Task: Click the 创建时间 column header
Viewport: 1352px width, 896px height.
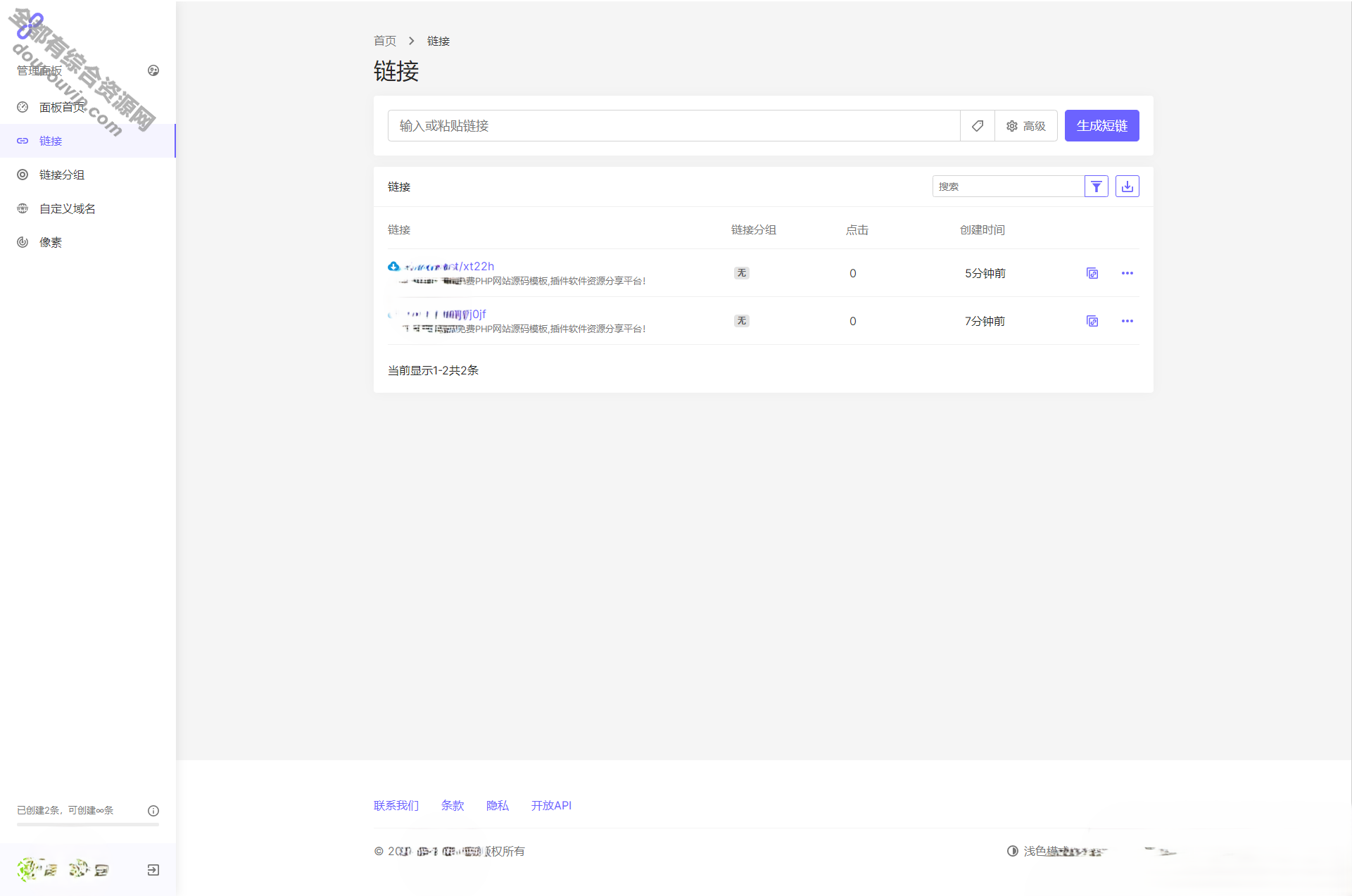Action: (x=983, y=230)
